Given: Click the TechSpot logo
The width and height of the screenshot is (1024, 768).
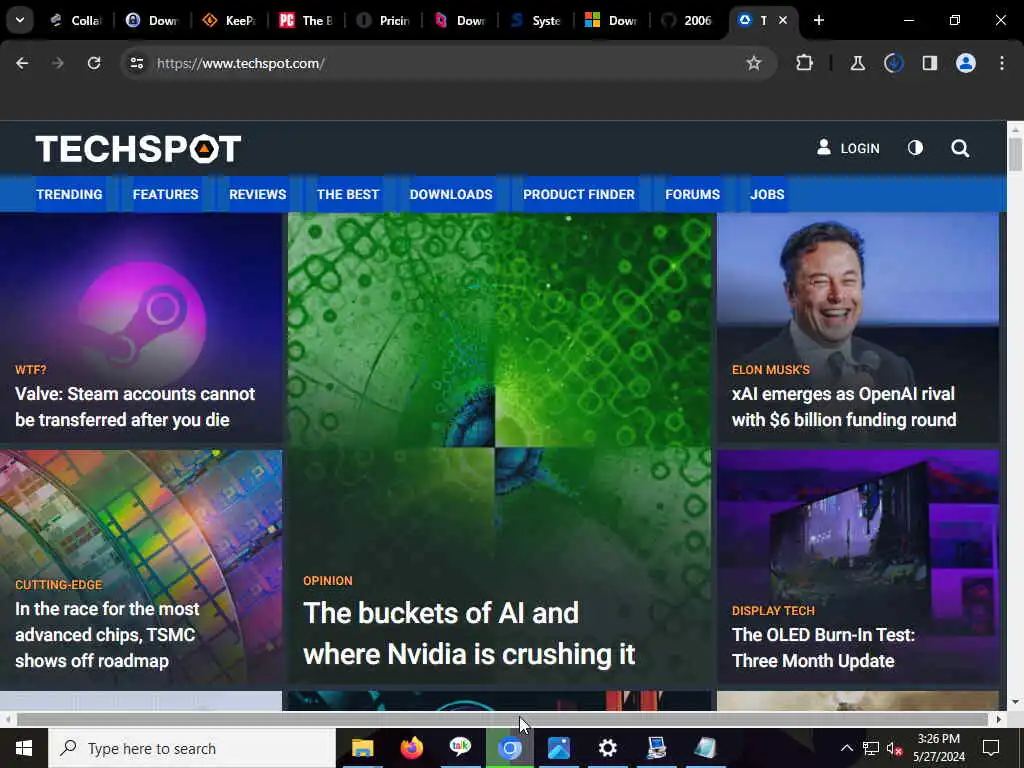Looking at the screenshot, I should tap(138, 149).
